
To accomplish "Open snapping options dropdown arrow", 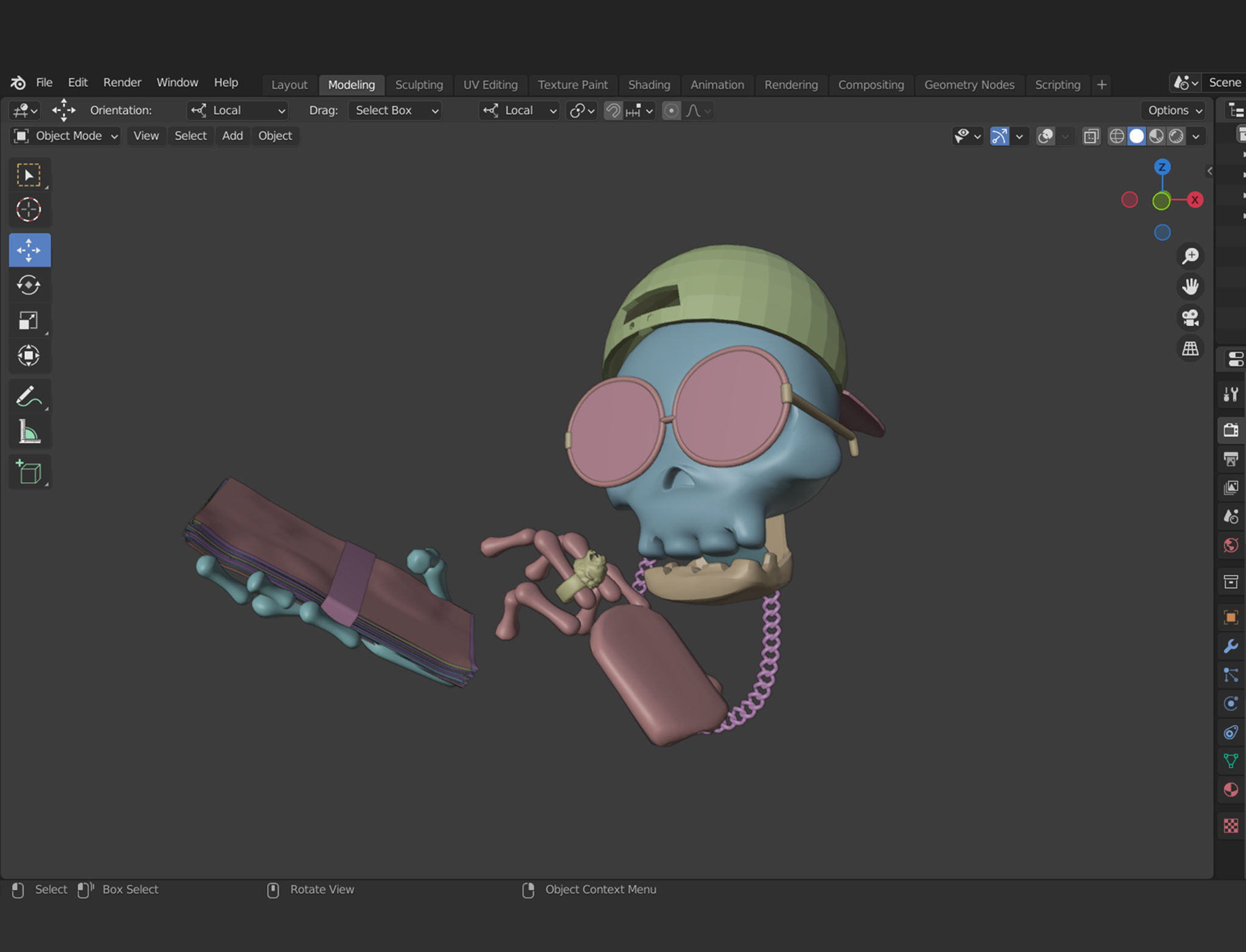I will click(649, 111).
